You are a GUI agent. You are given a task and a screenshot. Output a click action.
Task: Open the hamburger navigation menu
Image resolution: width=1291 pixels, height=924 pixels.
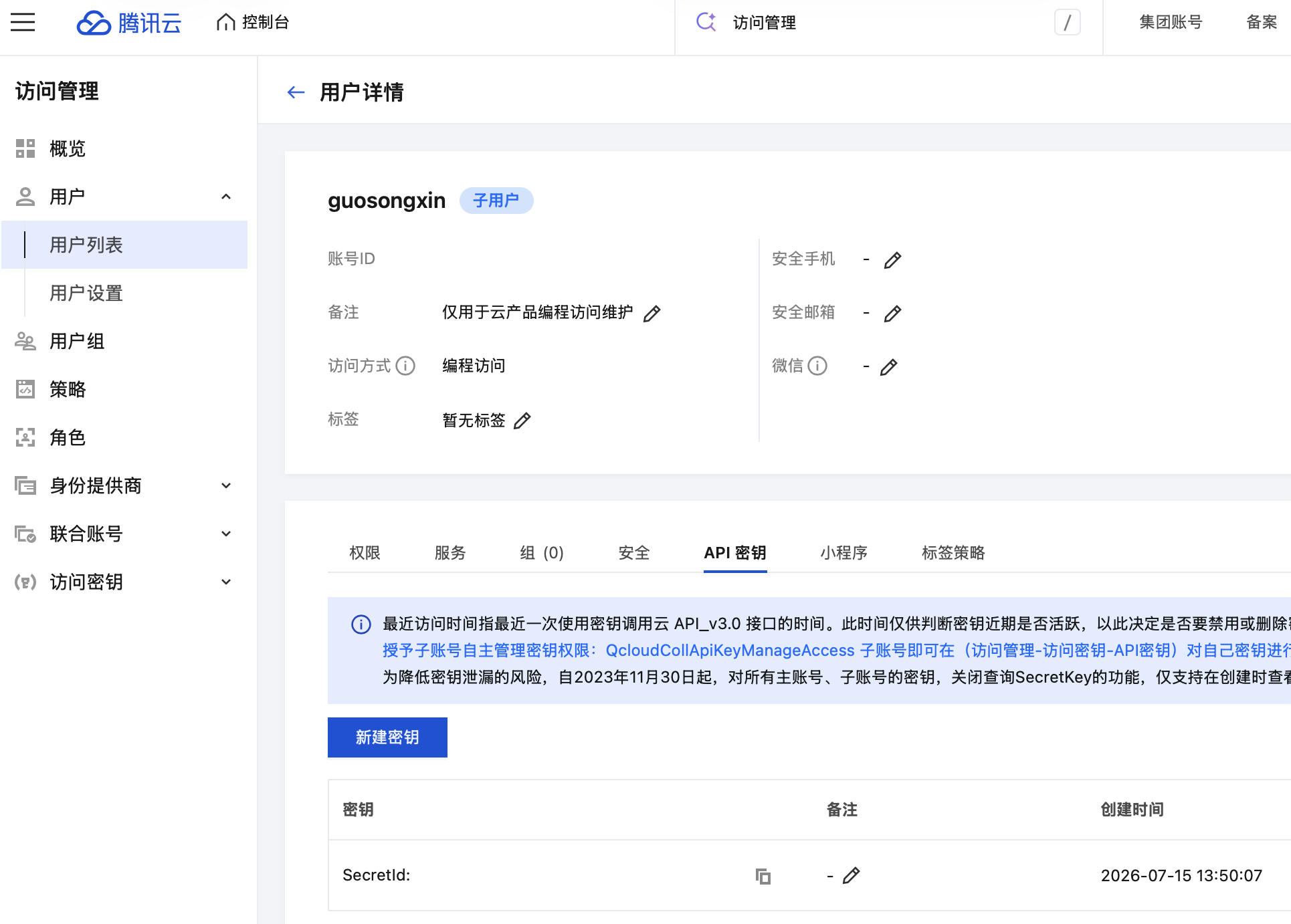pyautogui.click(x=23, y=22)
